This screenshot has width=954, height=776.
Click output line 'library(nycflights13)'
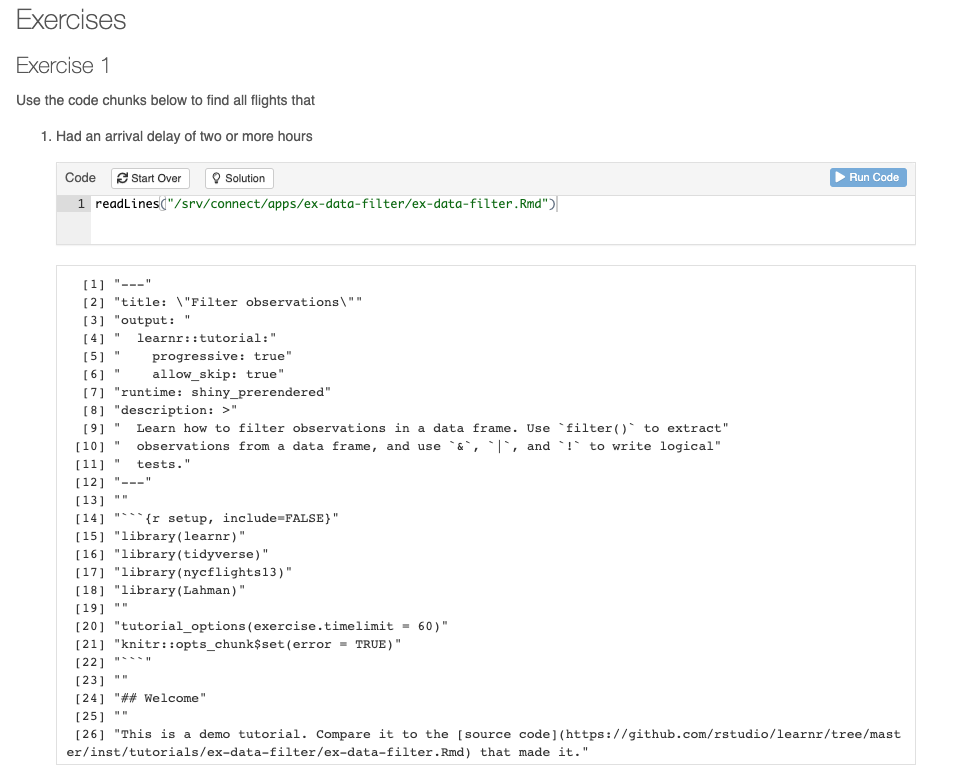[x=203, y=572]
